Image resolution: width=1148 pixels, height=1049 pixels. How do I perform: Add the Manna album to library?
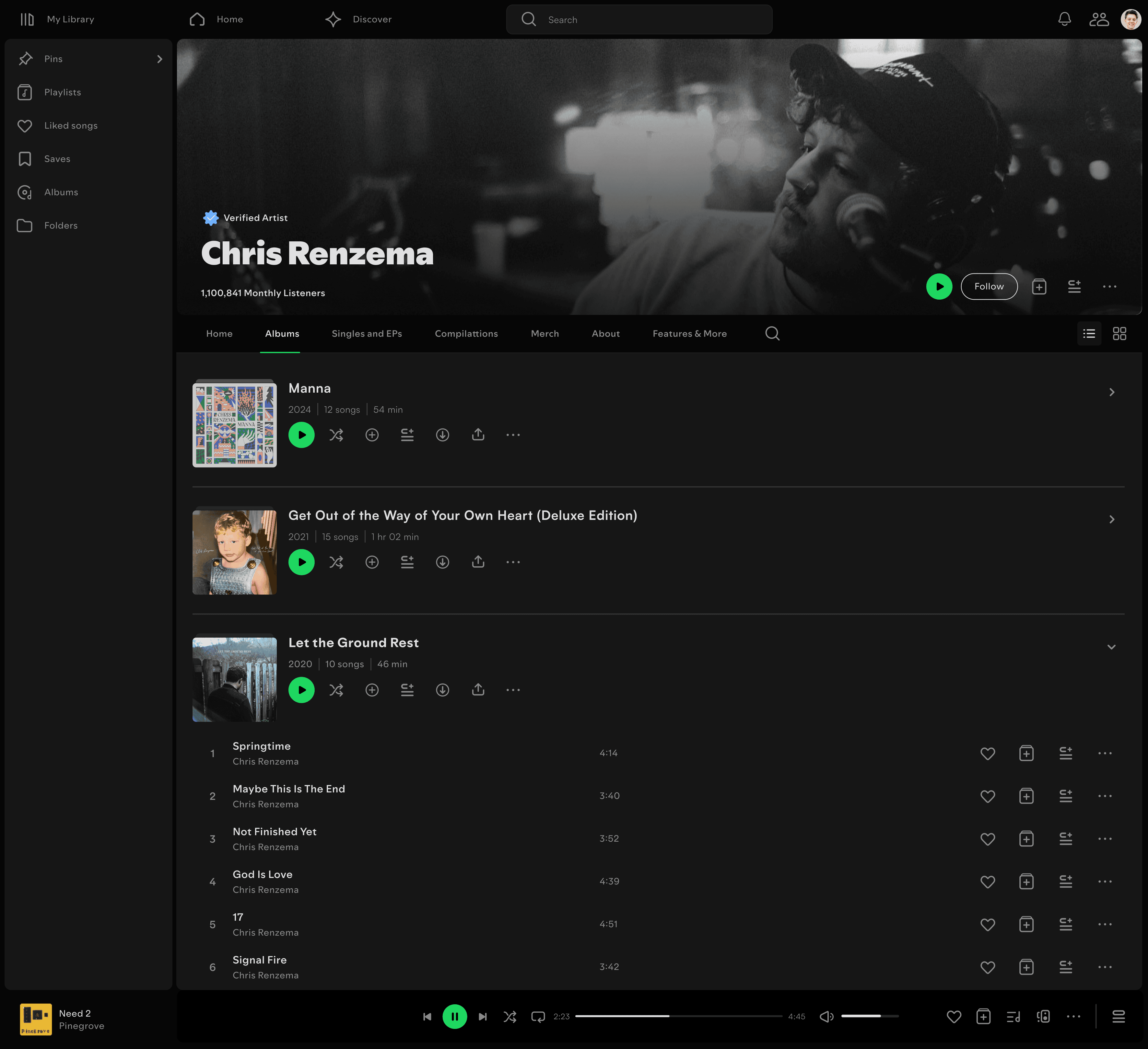pos(372,435)
